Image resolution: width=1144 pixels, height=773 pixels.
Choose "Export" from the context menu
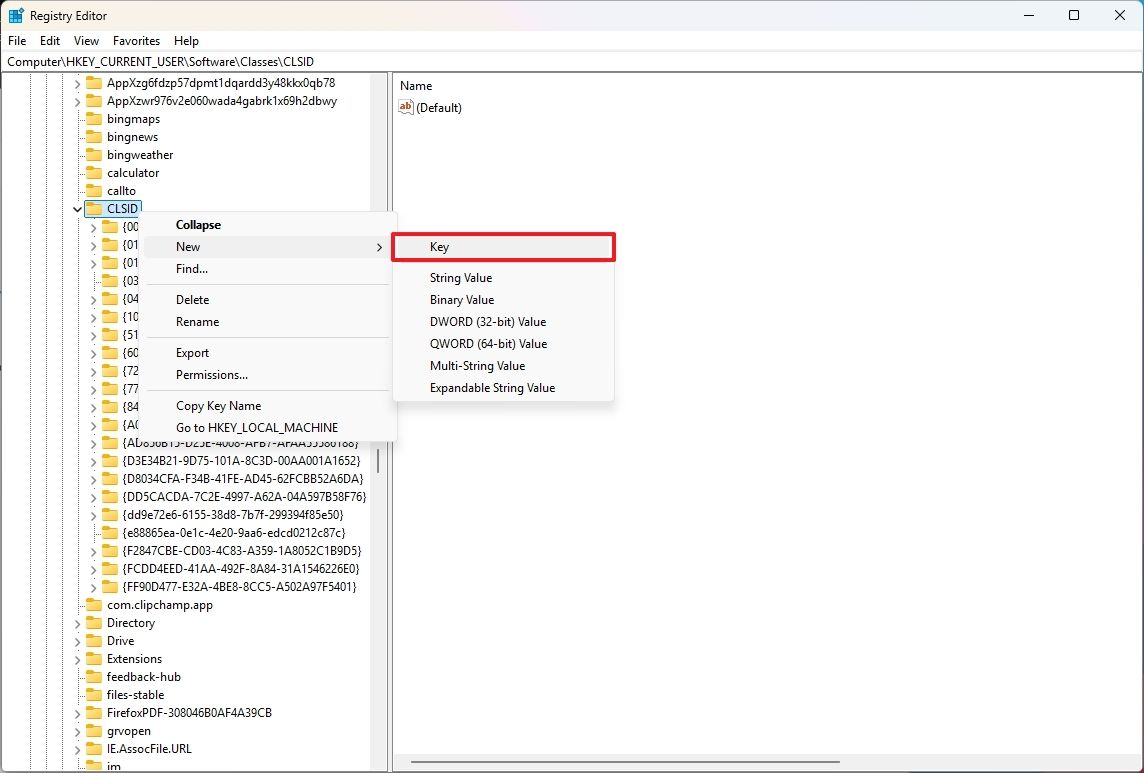point(192,352)
